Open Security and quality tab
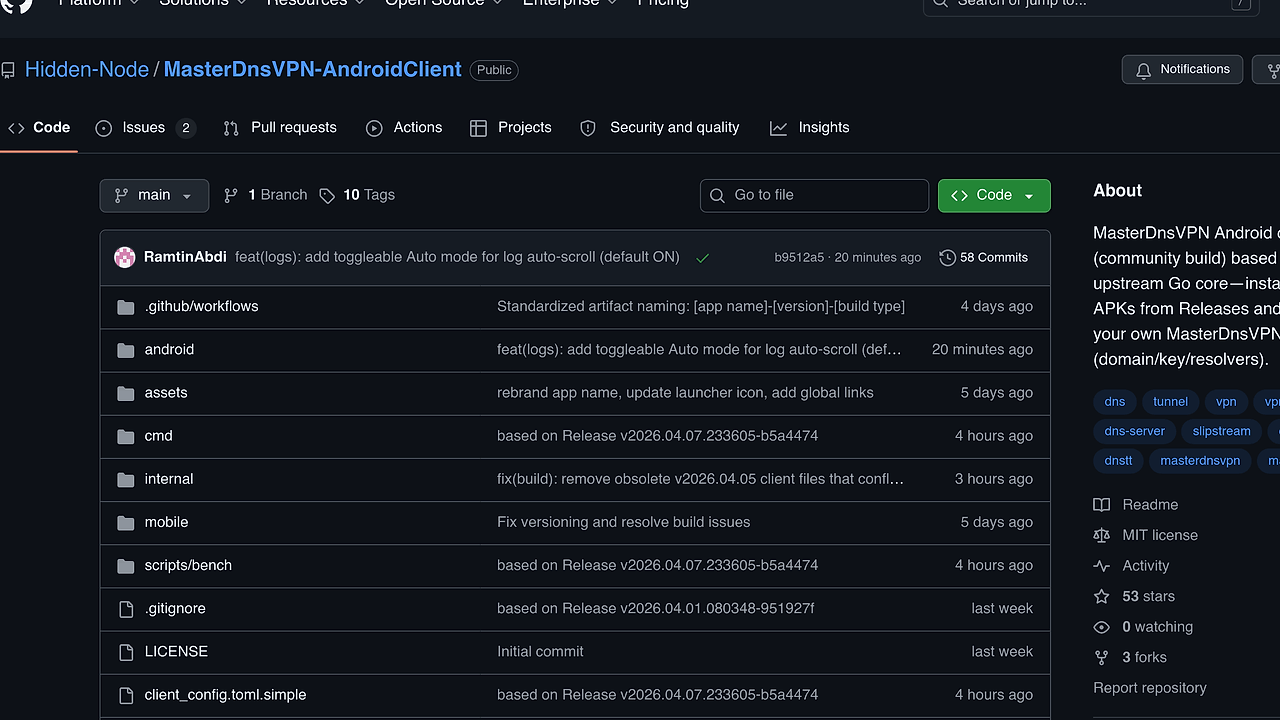The image size is (1280, 720). click(660, 128)
